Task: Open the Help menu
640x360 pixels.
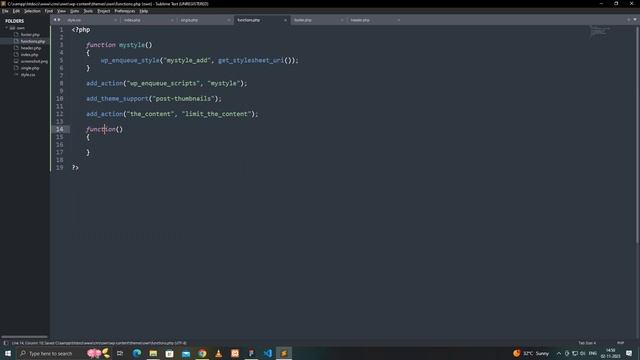Action: coord(144,11)
